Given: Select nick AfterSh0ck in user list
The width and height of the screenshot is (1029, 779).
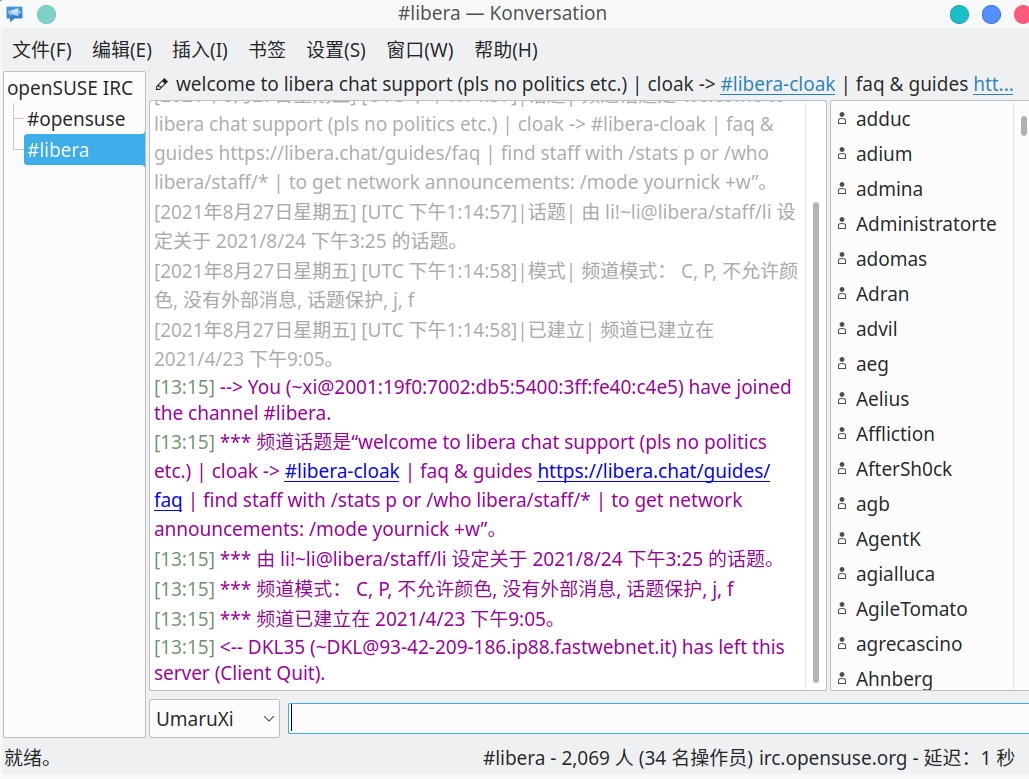Looking at the screenshot, I should click(x=904, y=469).
